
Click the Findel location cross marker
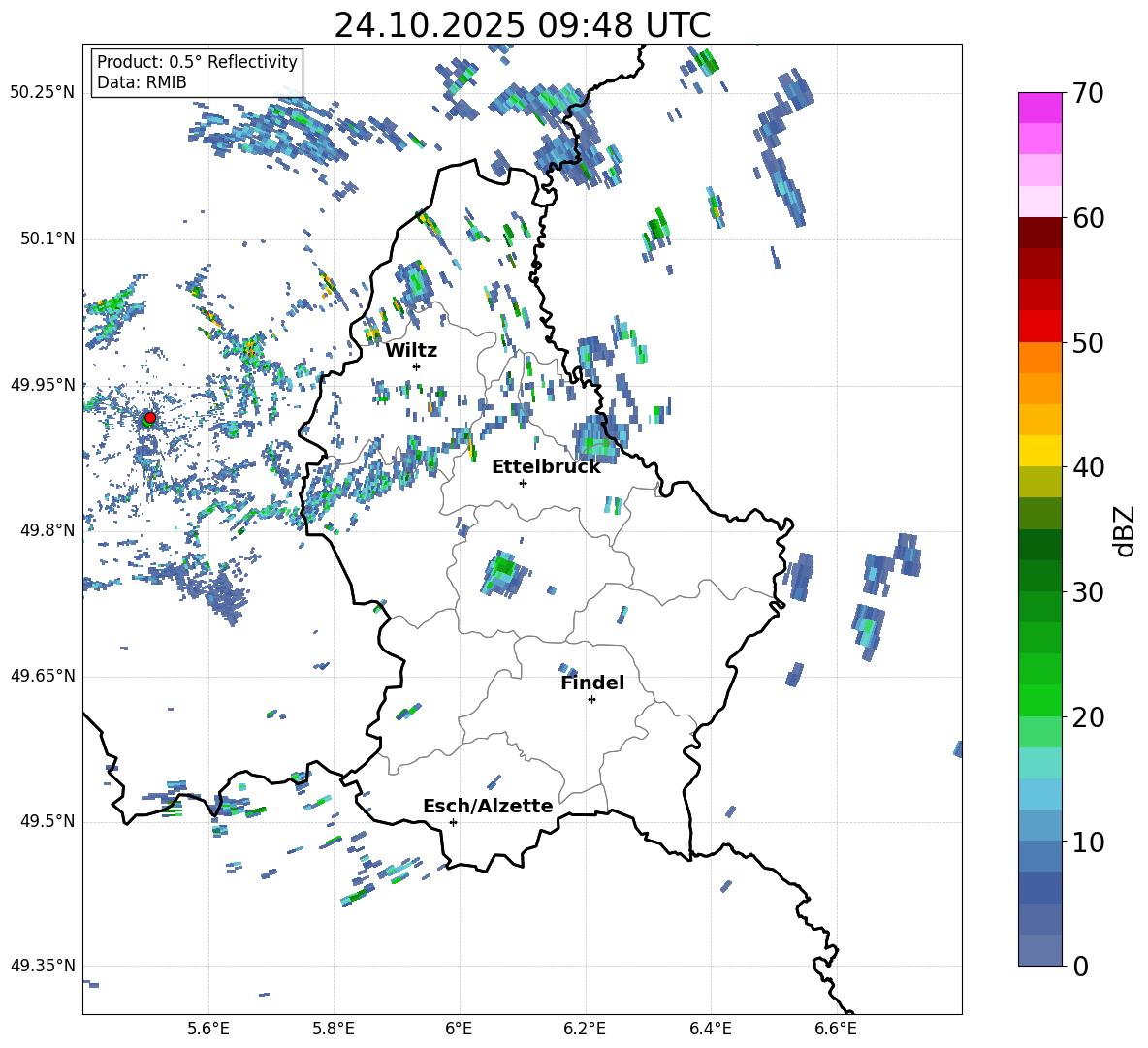click(x=591, y=700)
